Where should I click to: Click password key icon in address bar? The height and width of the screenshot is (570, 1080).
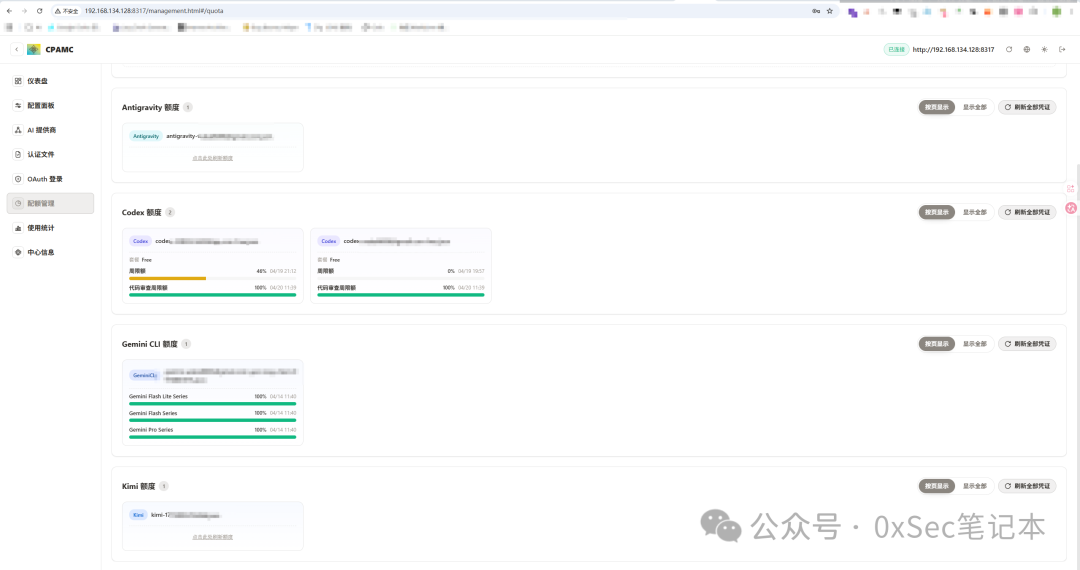(816, 11)
